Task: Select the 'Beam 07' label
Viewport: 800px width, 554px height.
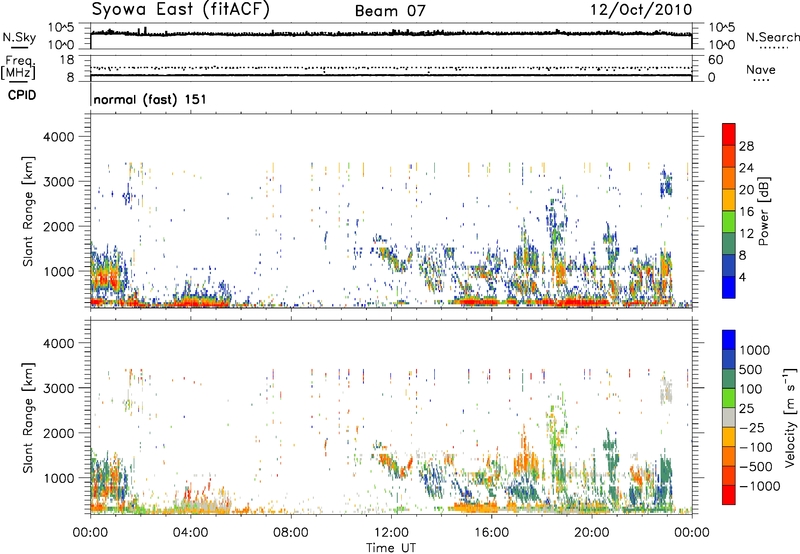Action: [x=390, y=11]
